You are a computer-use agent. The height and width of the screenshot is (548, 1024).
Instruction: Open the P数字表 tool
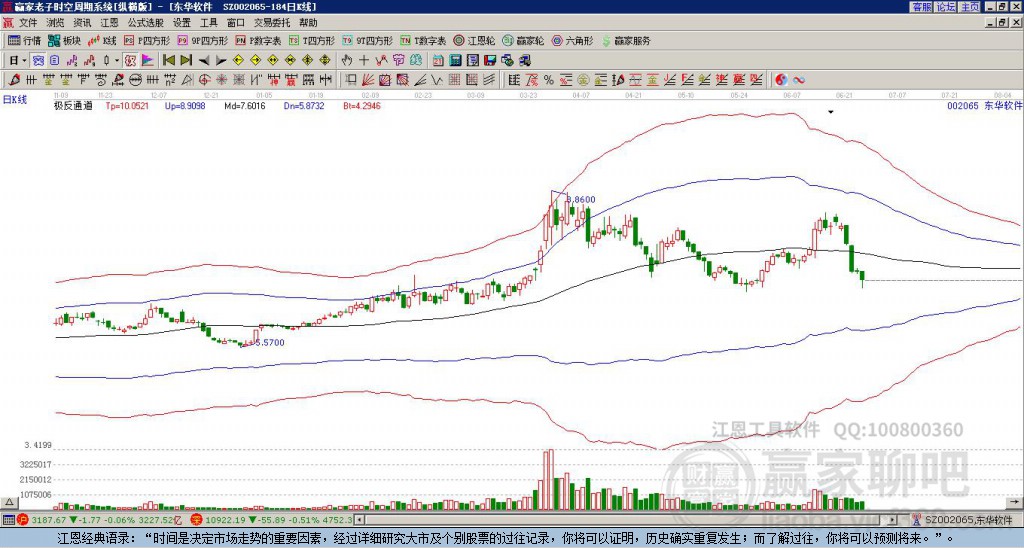tap(258, 40)
